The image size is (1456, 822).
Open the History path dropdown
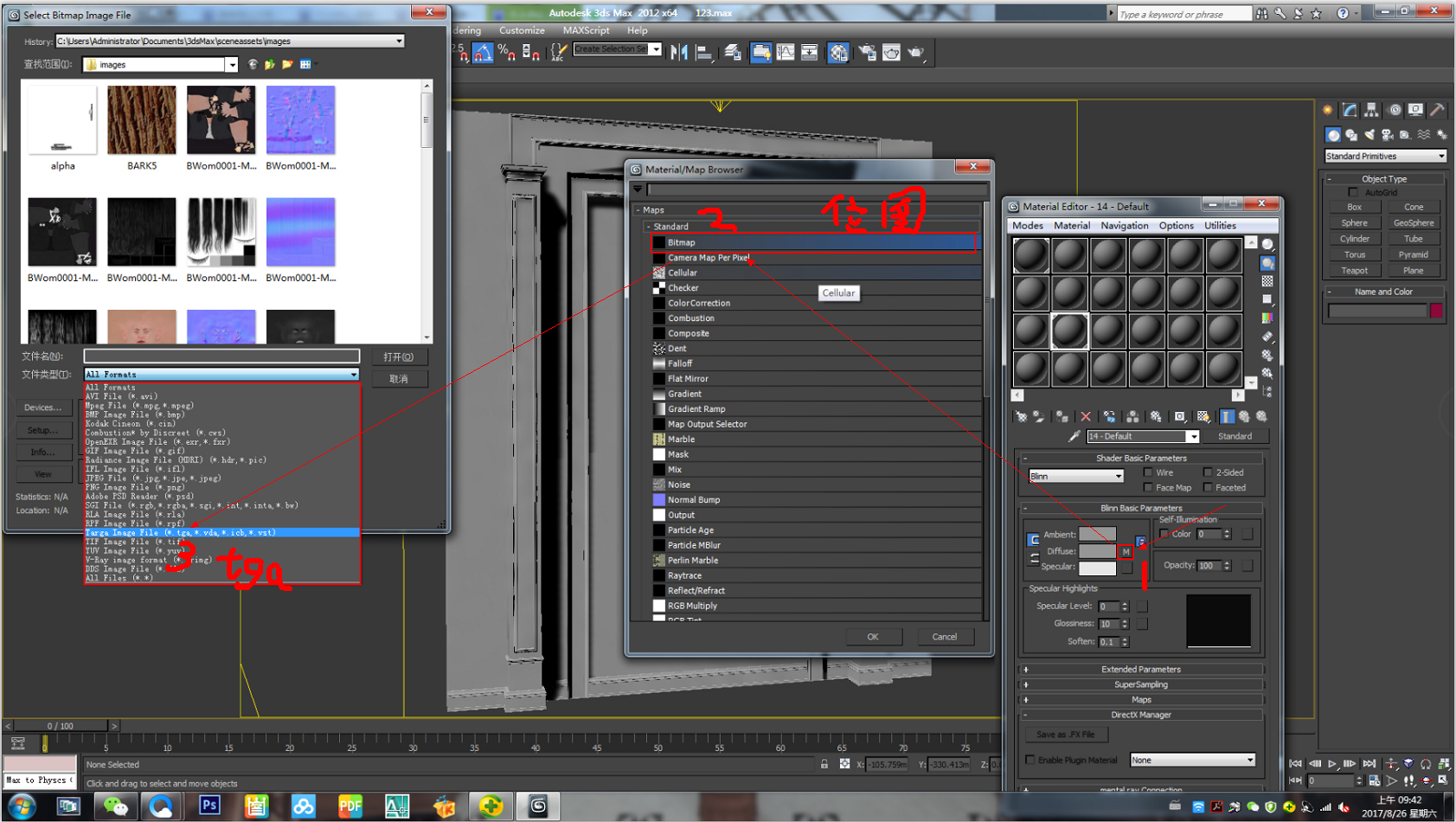(229, 41)
